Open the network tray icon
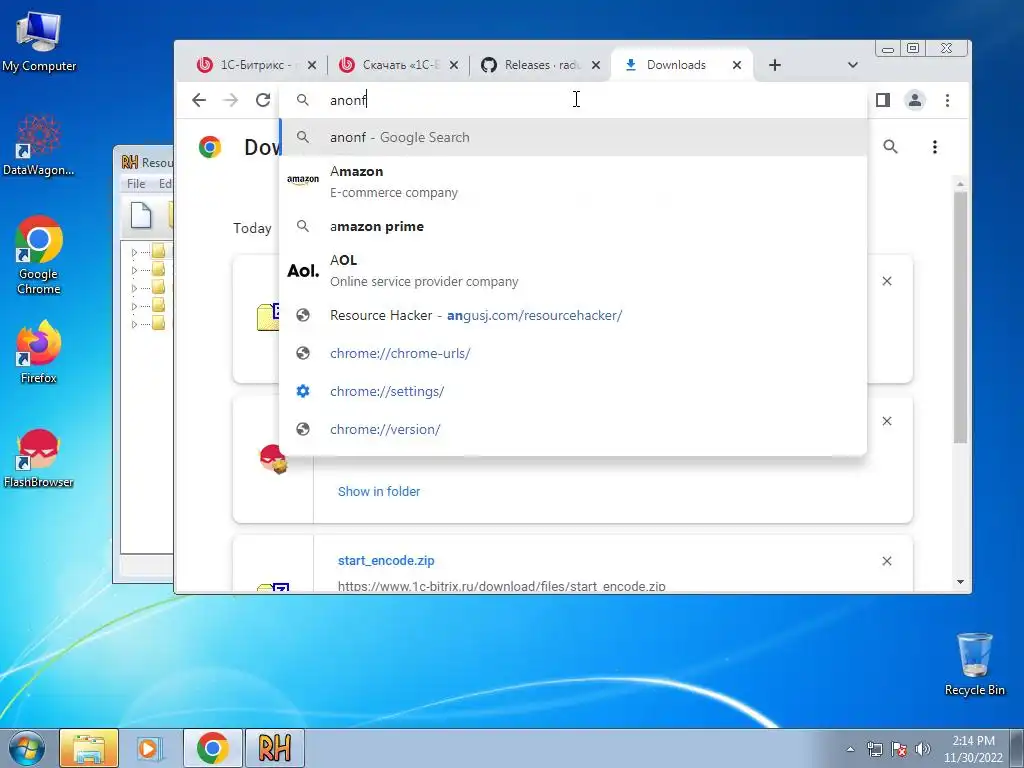Screen dimensions: 1024x768 coord(874,749)
